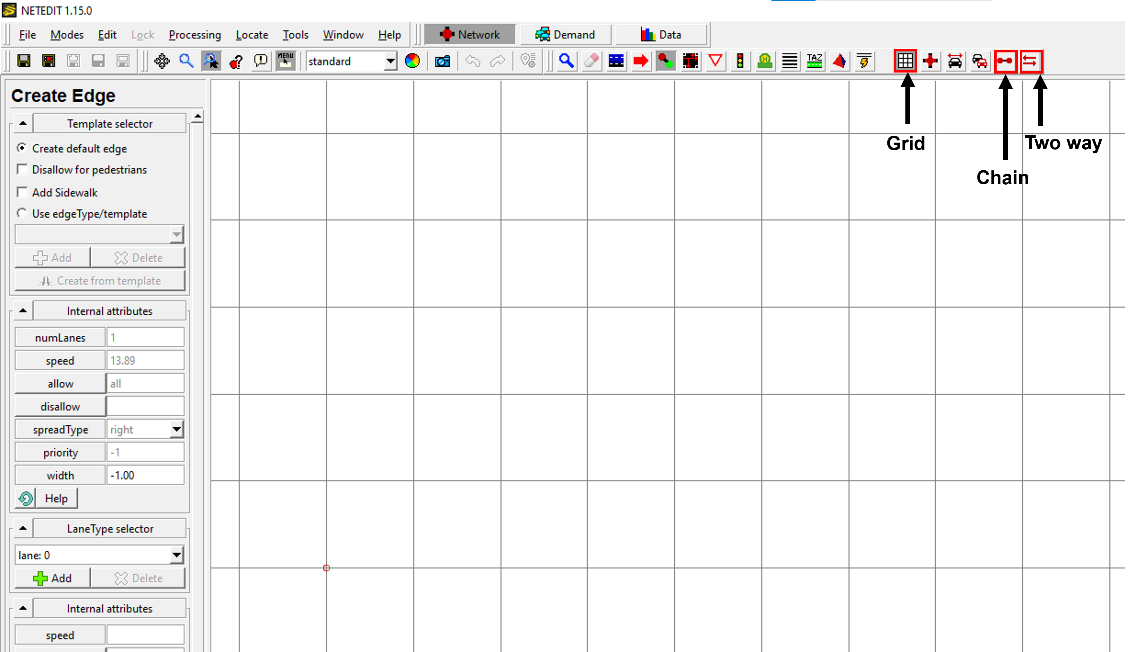This screenshot has height=652, width=1134.
Task: Select the inspect mode magnifier icon
Action: coord(566,61)
